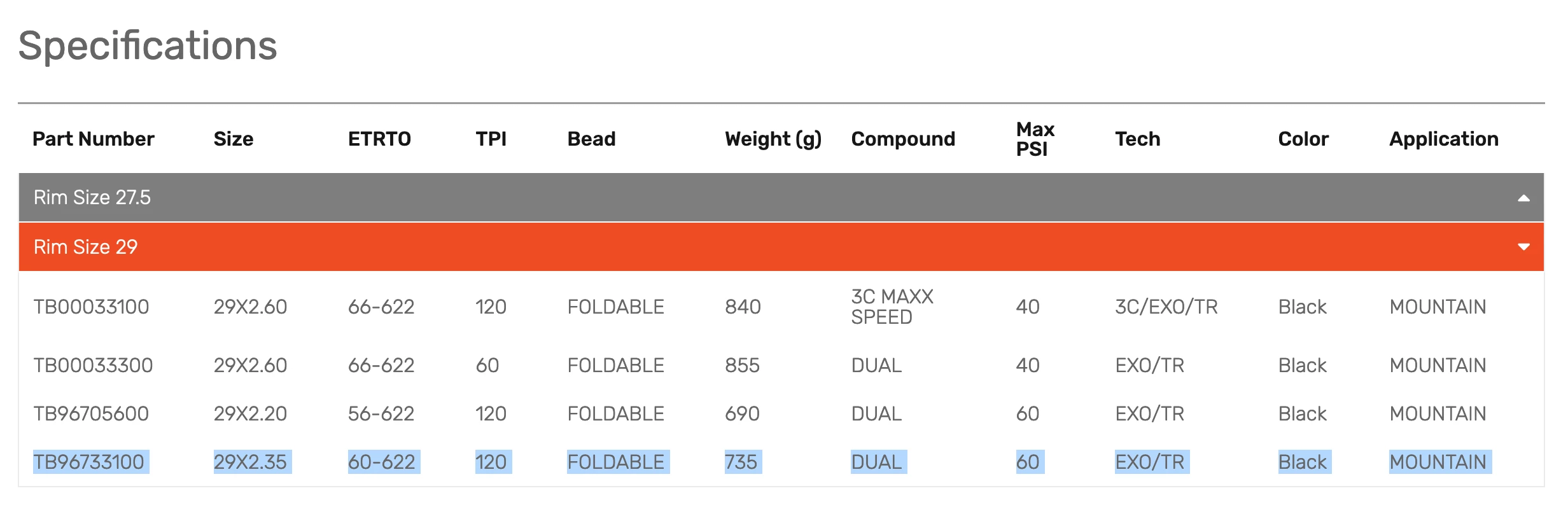Select the 735 weight value in highlighted row
This screenshot has width=1568, height=514.
(x=741, y=462)
